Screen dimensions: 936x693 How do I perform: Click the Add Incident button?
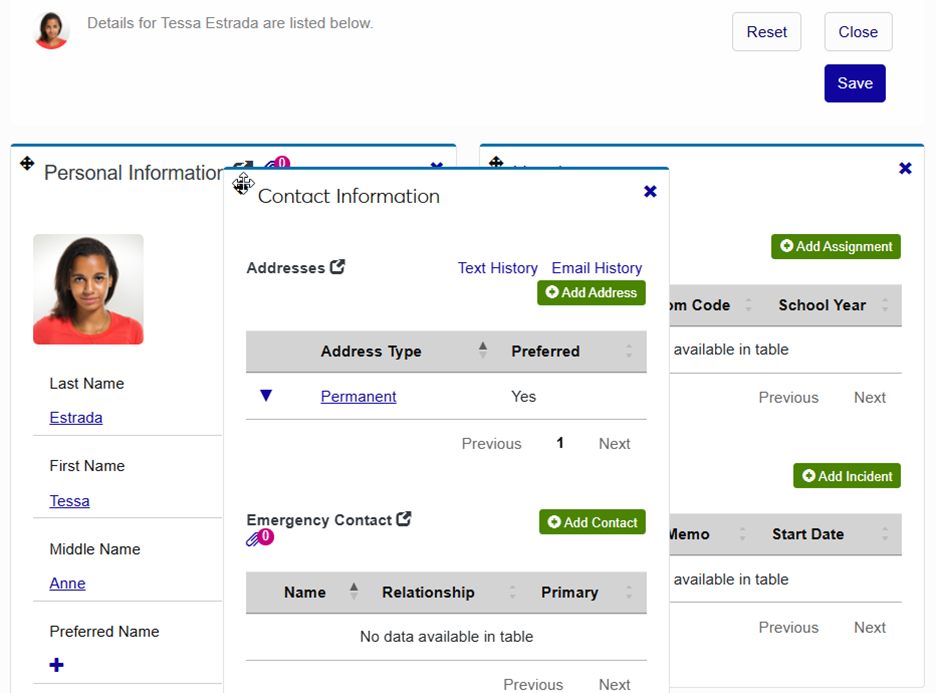tap(846, 476)
